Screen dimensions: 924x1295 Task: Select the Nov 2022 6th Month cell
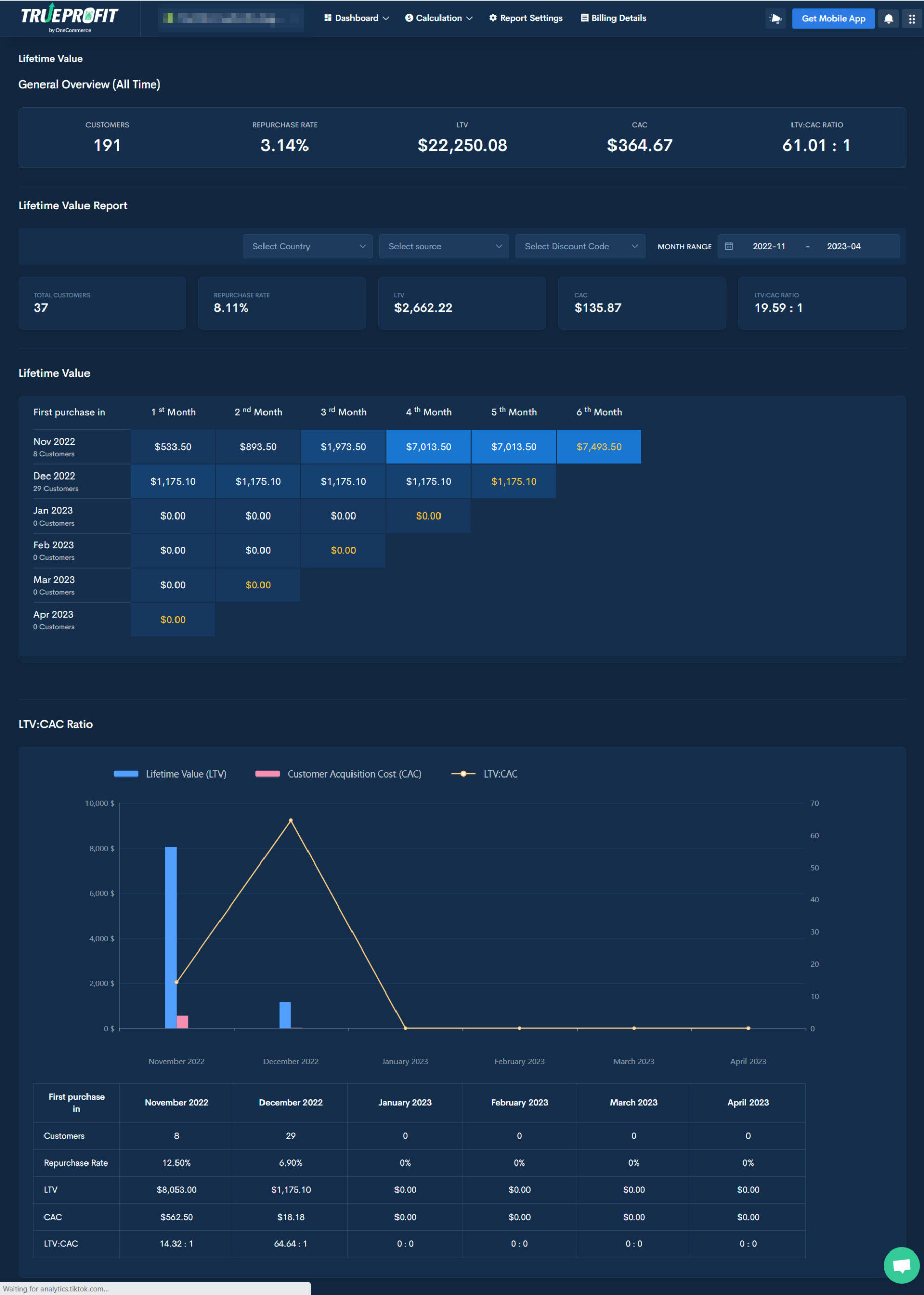pos(599,447)
